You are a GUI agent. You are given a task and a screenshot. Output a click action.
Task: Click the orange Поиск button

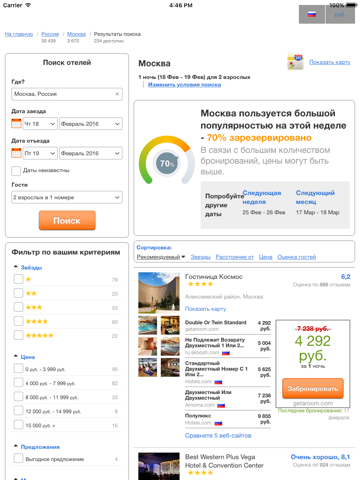click(x=67, y=220)
